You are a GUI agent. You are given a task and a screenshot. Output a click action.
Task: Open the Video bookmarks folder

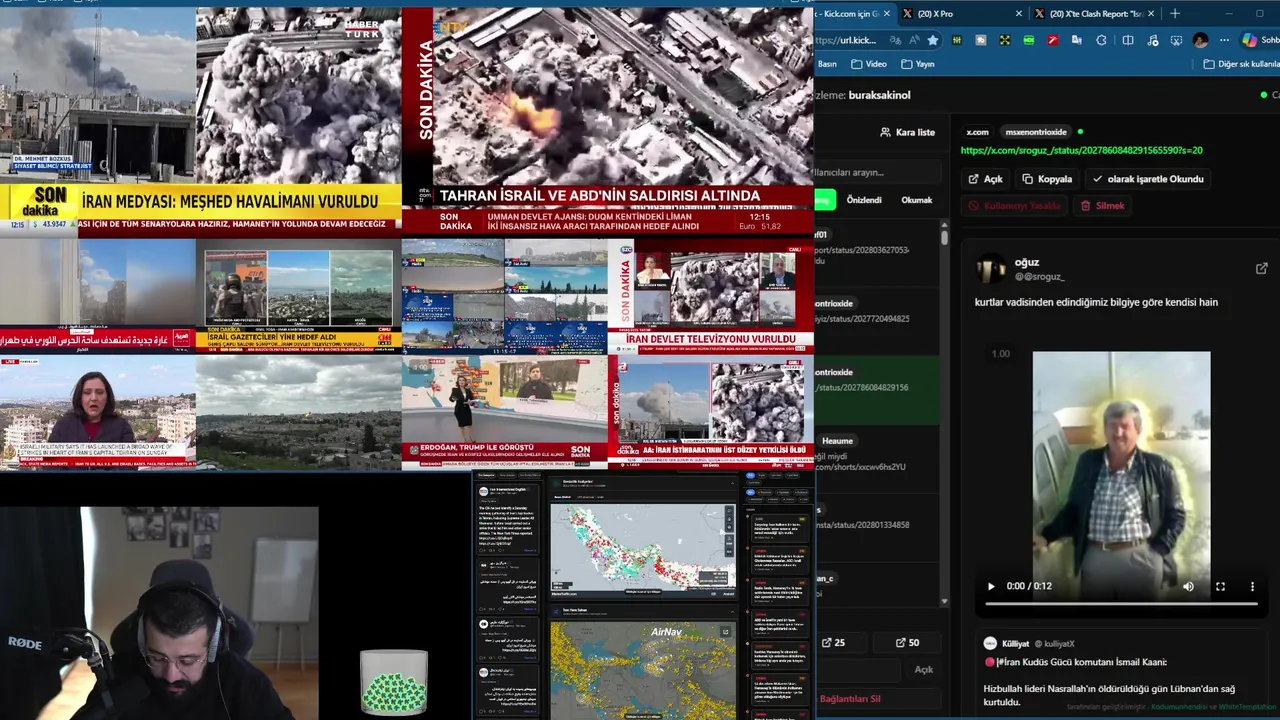869,64
